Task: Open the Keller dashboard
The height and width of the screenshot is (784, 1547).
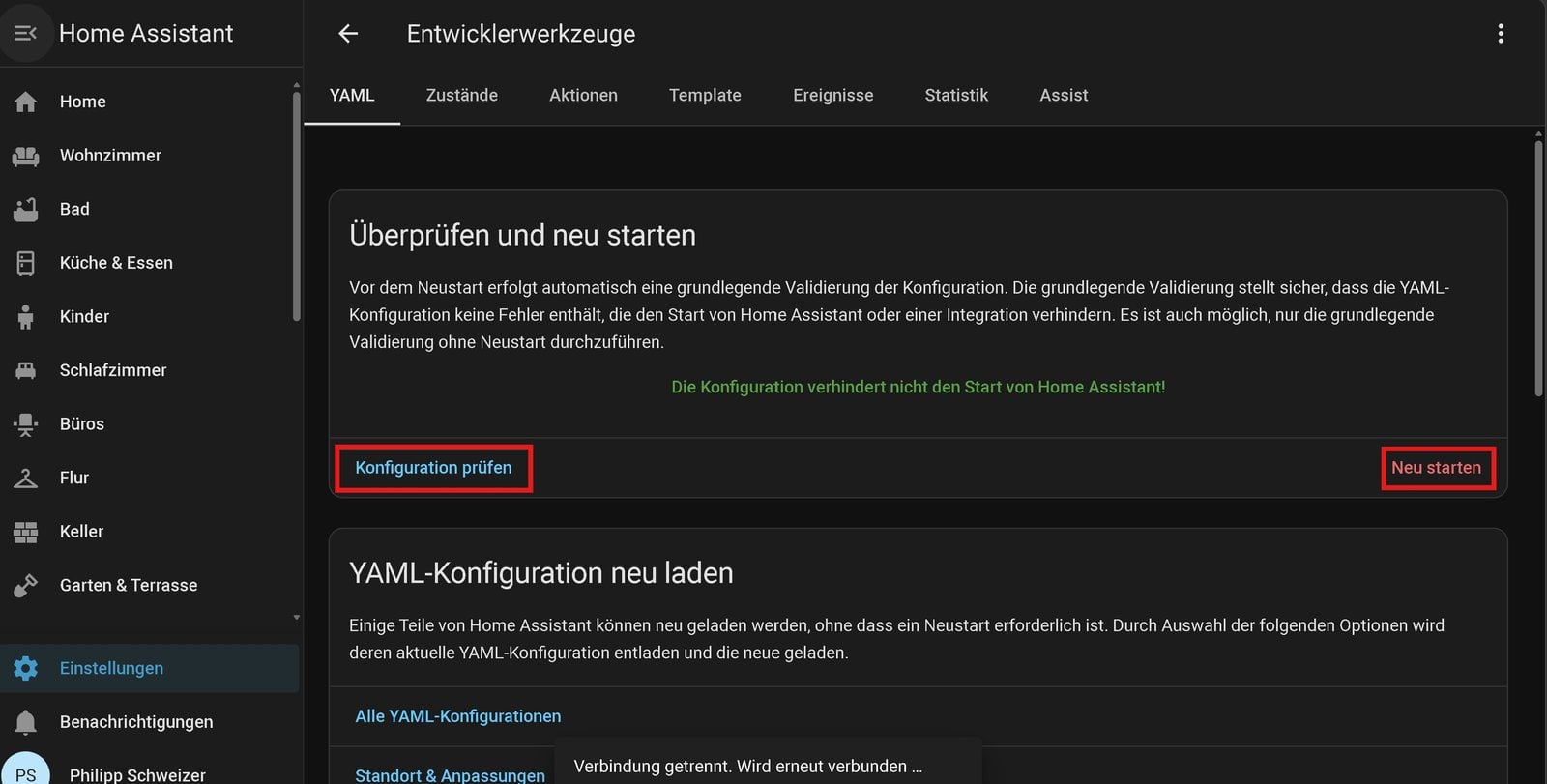Action: pos(149,532)
